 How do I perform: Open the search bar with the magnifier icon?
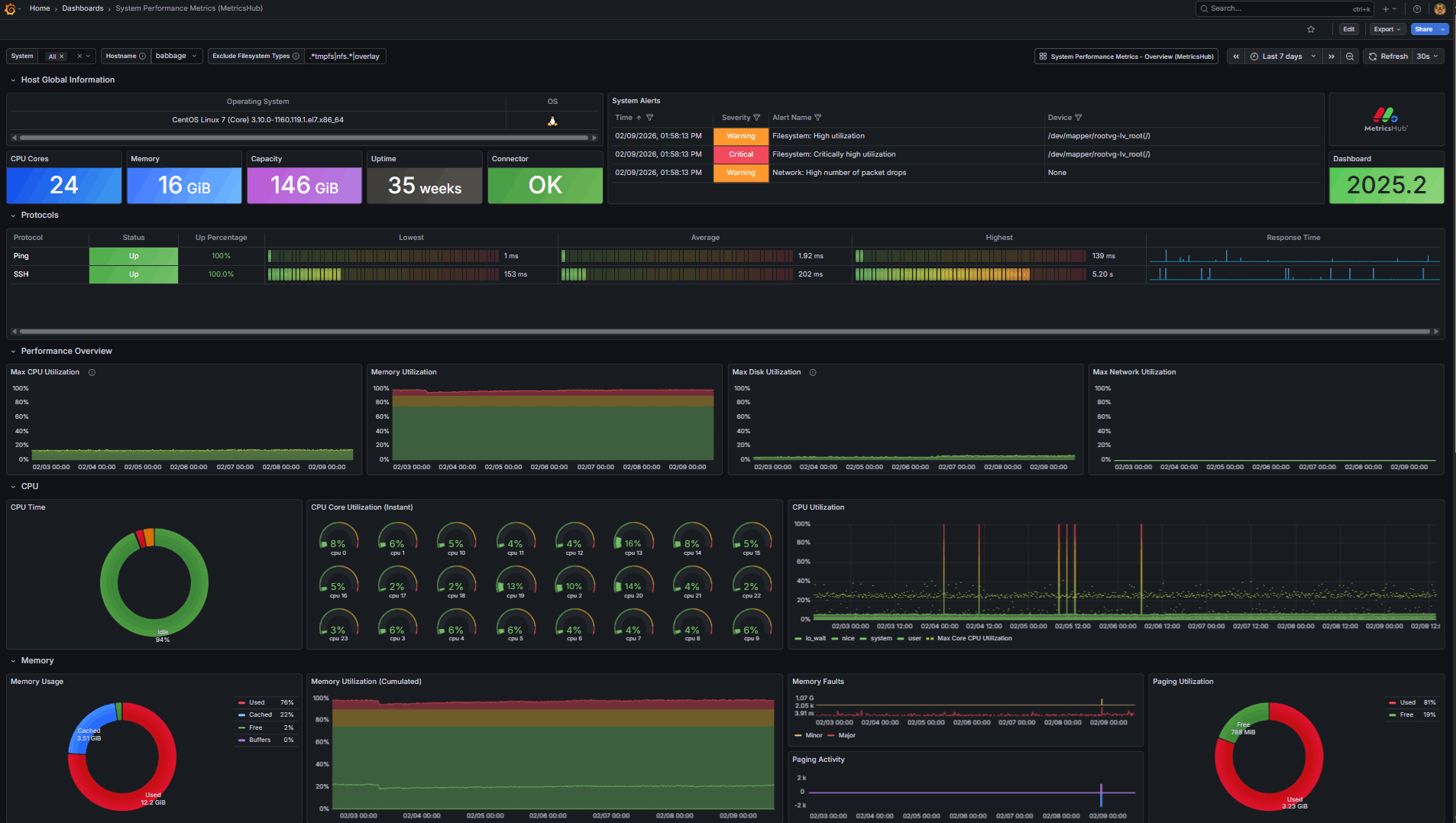(x=1283, y=8)
